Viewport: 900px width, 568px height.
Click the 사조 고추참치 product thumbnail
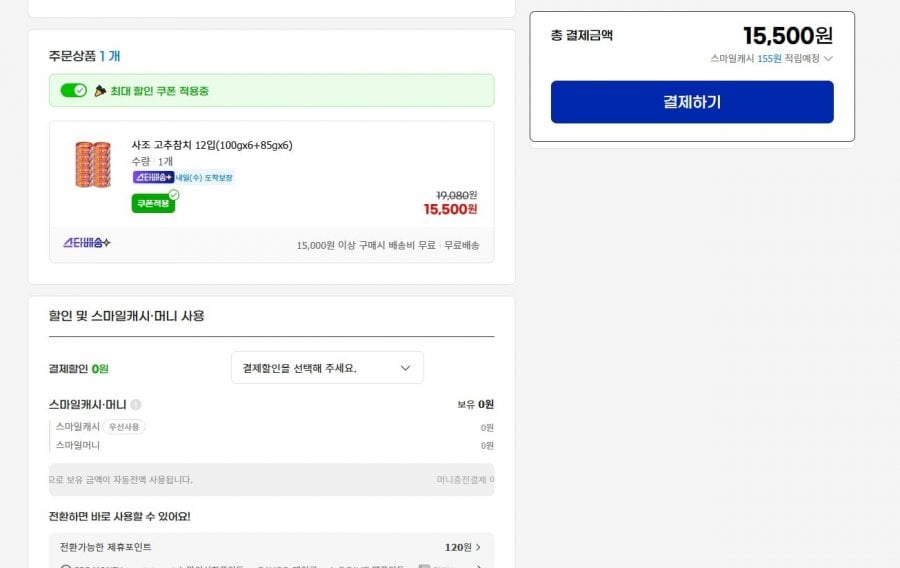pyautogui.click(x=92, y=165)
